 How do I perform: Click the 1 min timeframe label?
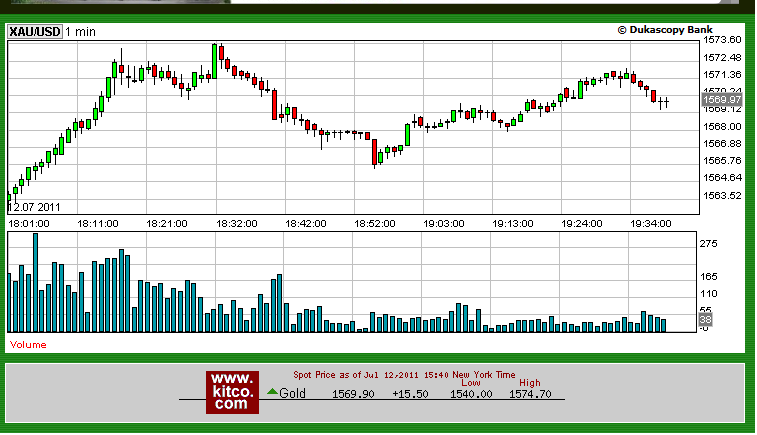click(x=80, y=32)
